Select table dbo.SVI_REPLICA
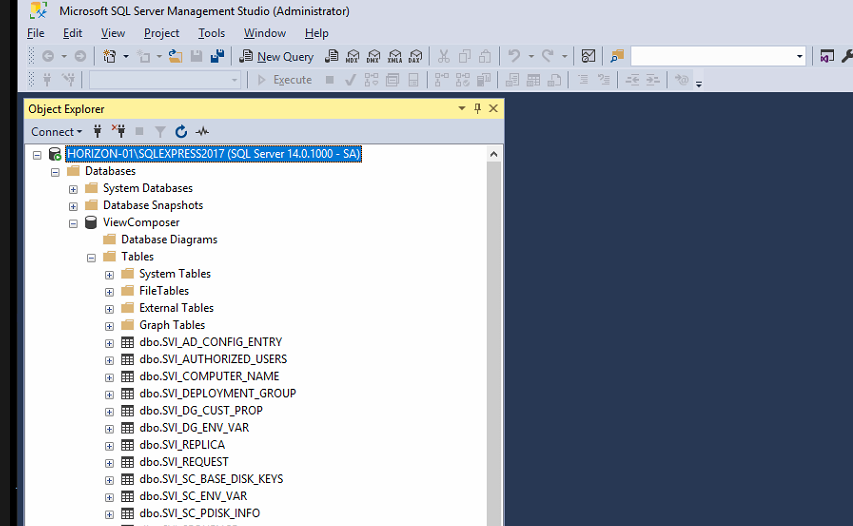The height and width of the screenshot is (526, 853). (x=182, y=444)
